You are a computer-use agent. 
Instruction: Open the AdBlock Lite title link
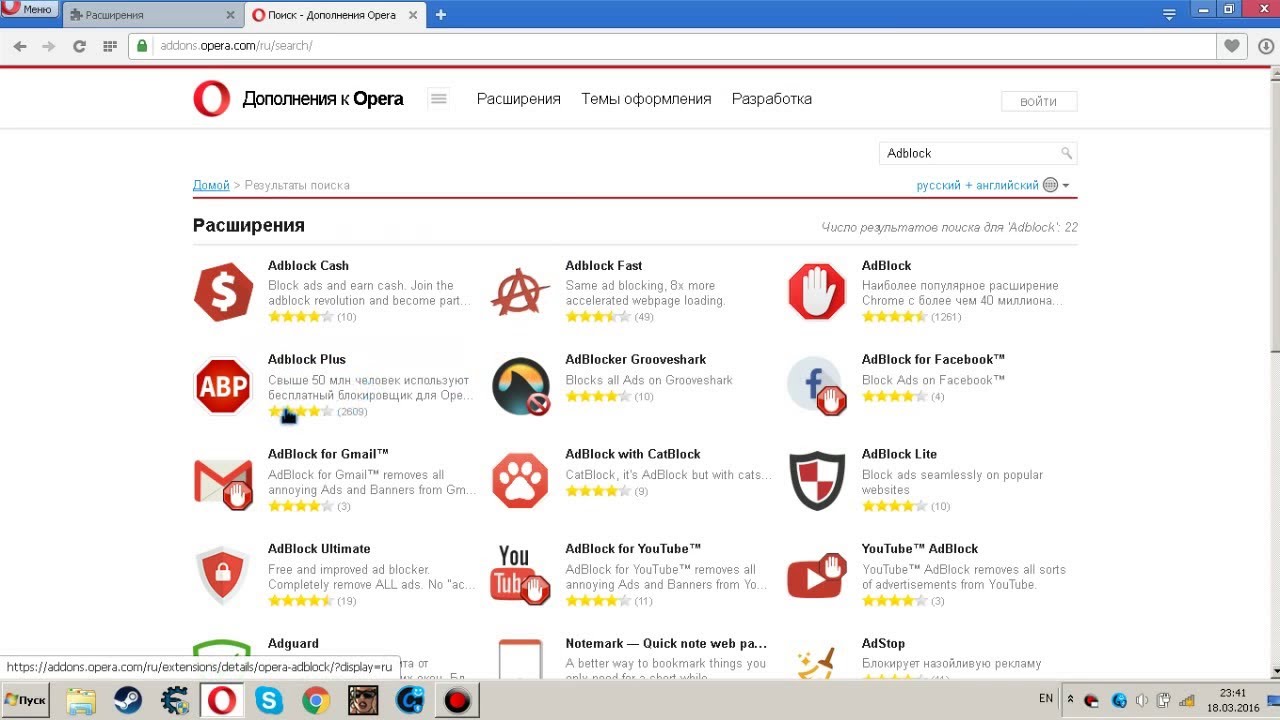tap(899, 454)
